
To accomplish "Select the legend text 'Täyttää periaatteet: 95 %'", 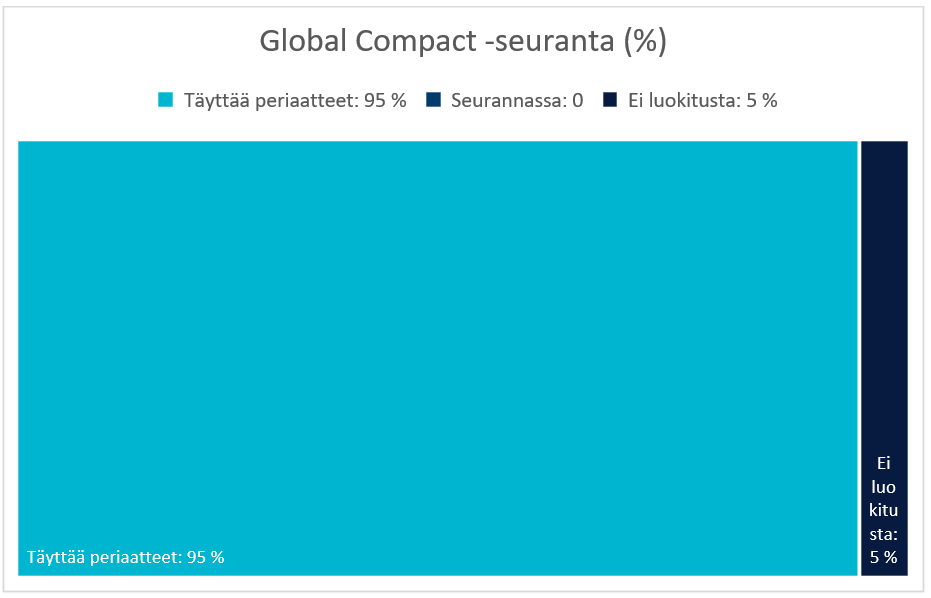I will [294, 100].
